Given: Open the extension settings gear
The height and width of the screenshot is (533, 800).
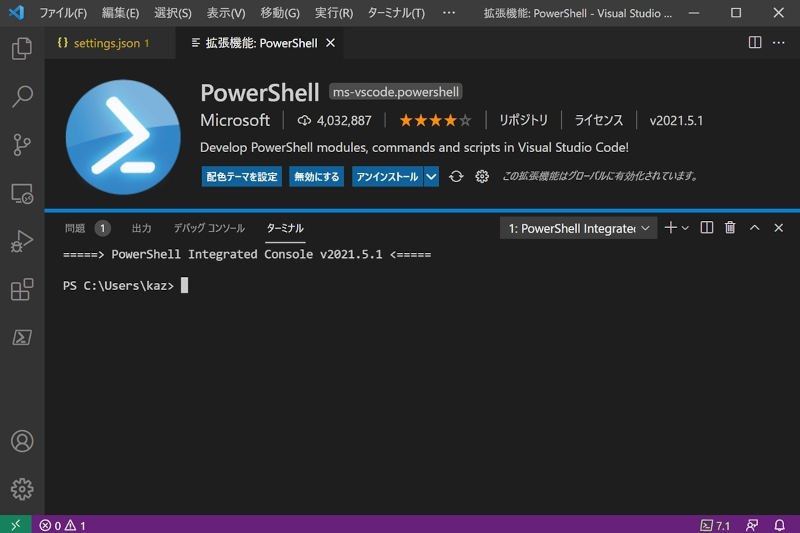Looking at the screenshot, I should pyautogui.click(x=482, y=176).
